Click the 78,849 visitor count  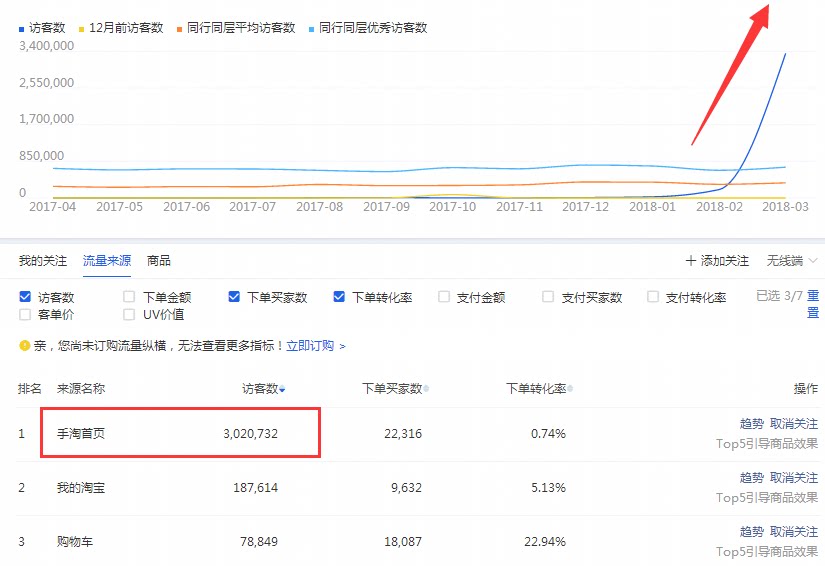259,541
